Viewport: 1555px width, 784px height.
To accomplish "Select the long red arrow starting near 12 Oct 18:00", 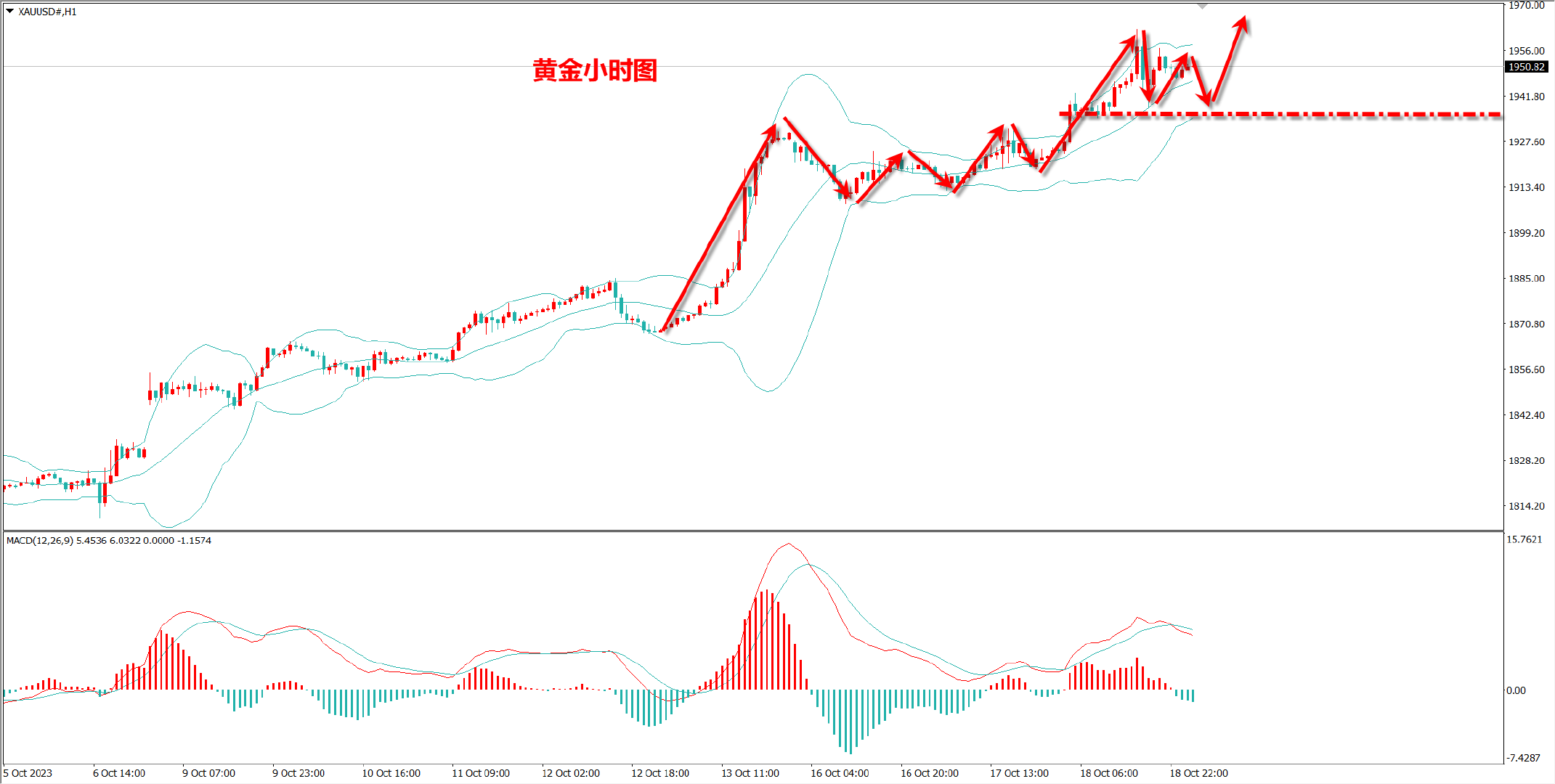I will tap(715, 232).
